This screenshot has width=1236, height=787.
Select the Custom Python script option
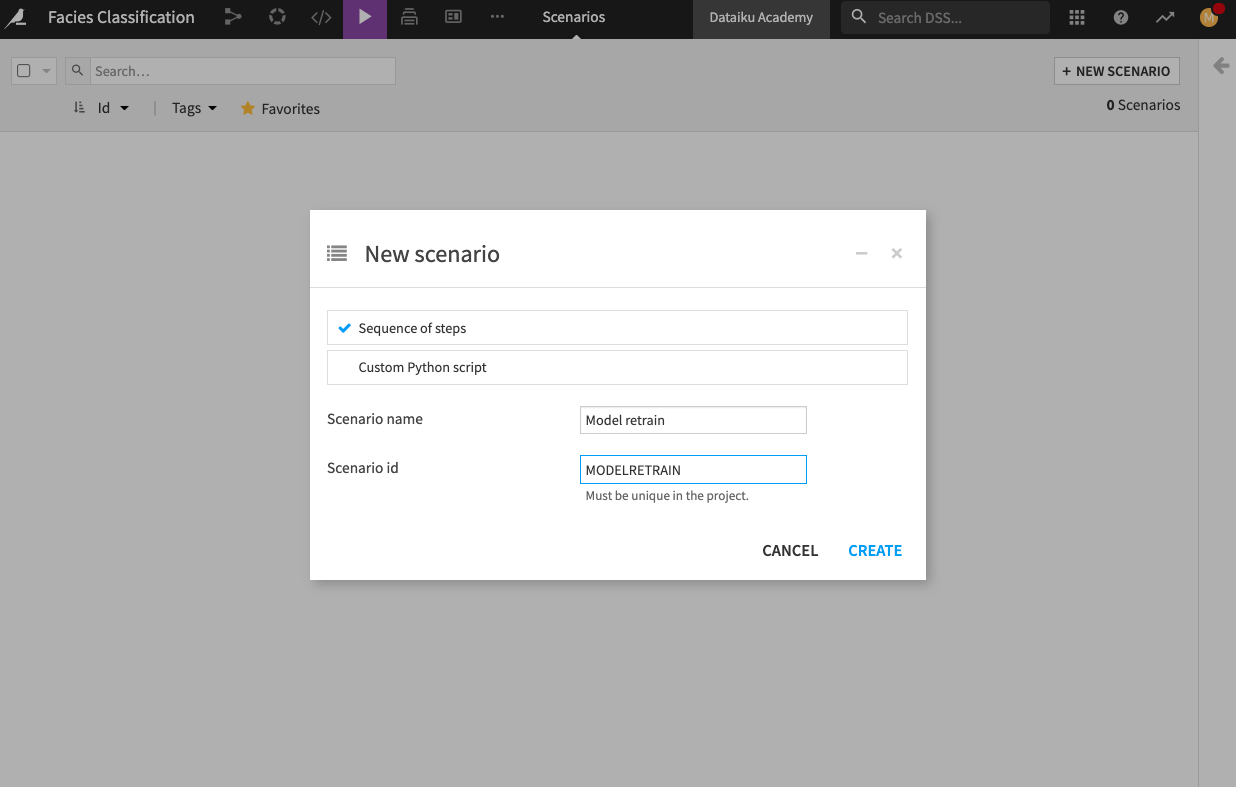[x=617, y=367]
